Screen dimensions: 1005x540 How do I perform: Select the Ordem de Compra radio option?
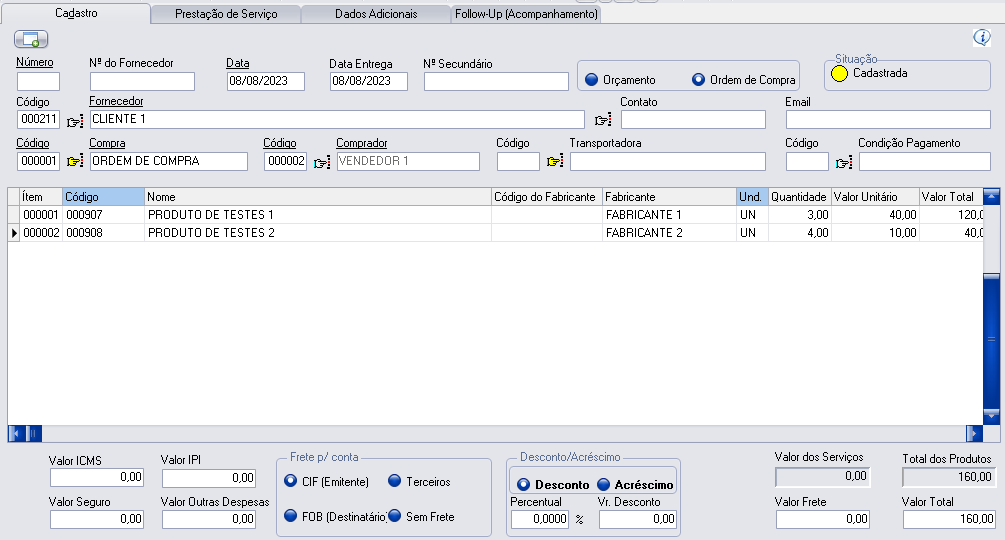pos(698,80)
